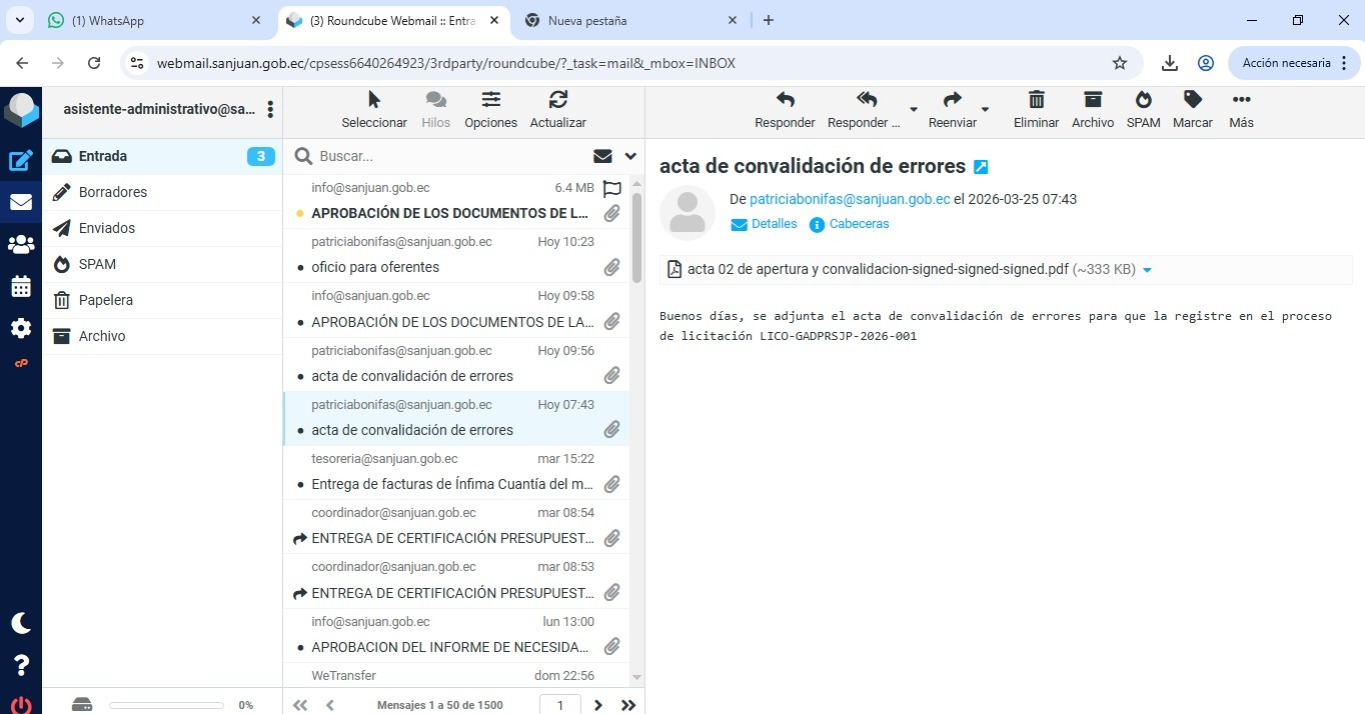Expand the search options chevron
The width and height of the screenshot is (1365, 714).
click(x=630, y=156)
